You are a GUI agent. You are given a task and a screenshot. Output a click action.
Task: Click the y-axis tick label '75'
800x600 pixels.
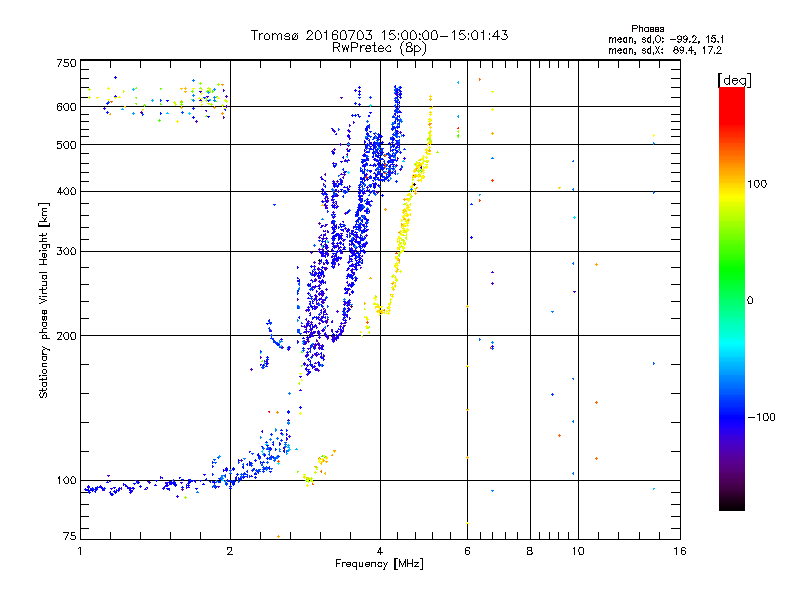[70, 536]
